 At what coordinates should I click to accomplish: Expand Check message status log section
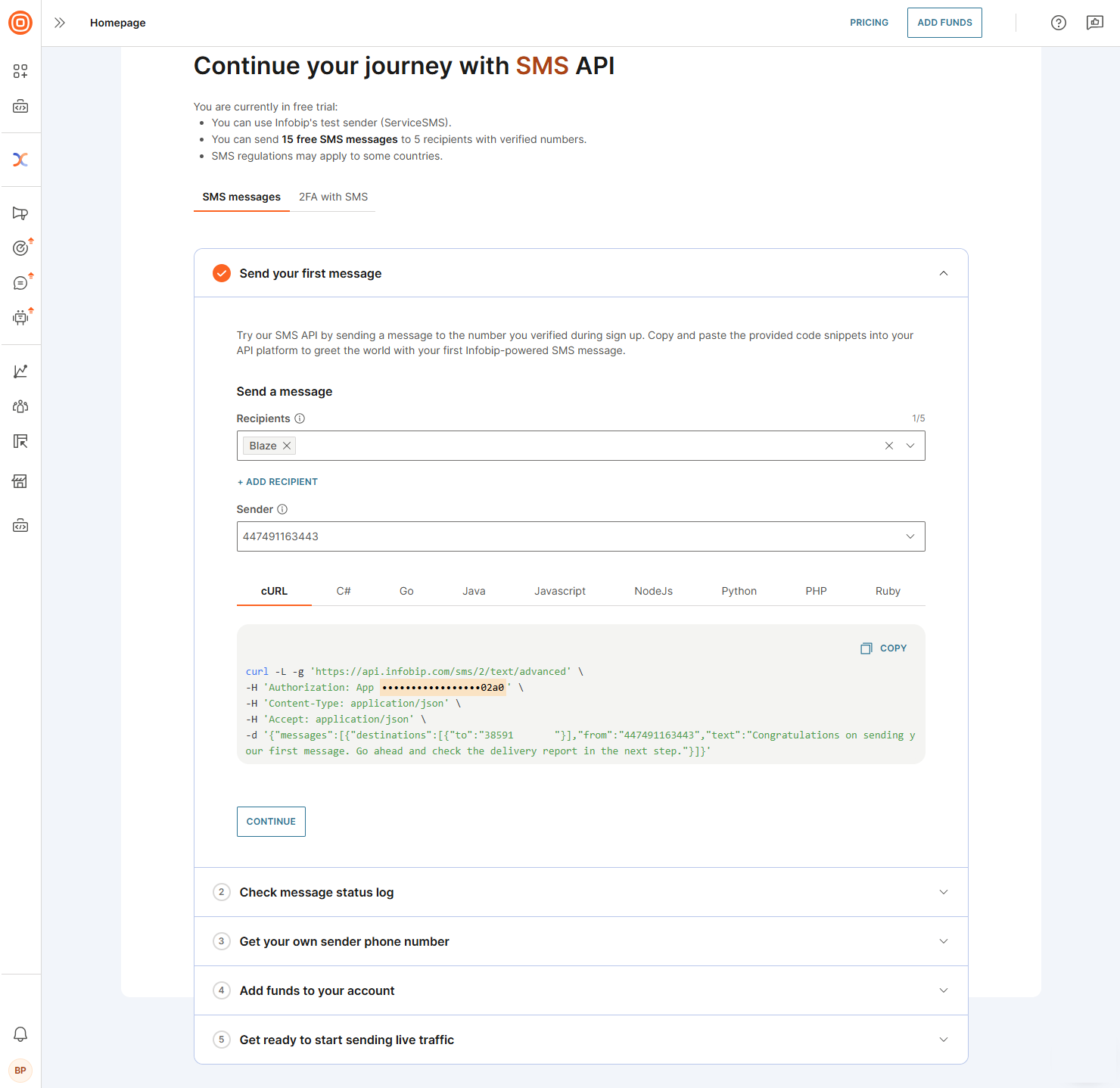point(581,892)
